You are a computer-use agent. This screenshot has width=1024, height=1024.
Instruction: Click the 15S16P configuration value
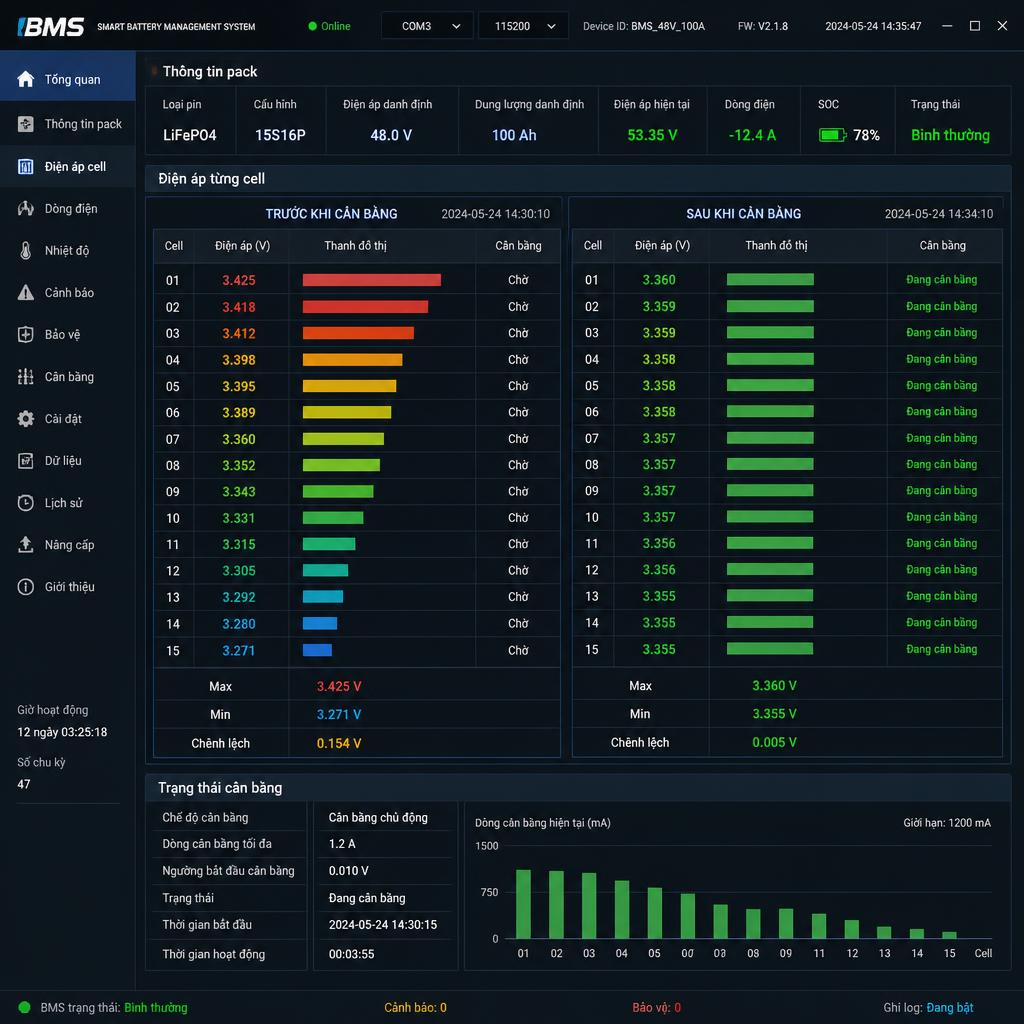(280, 135)
